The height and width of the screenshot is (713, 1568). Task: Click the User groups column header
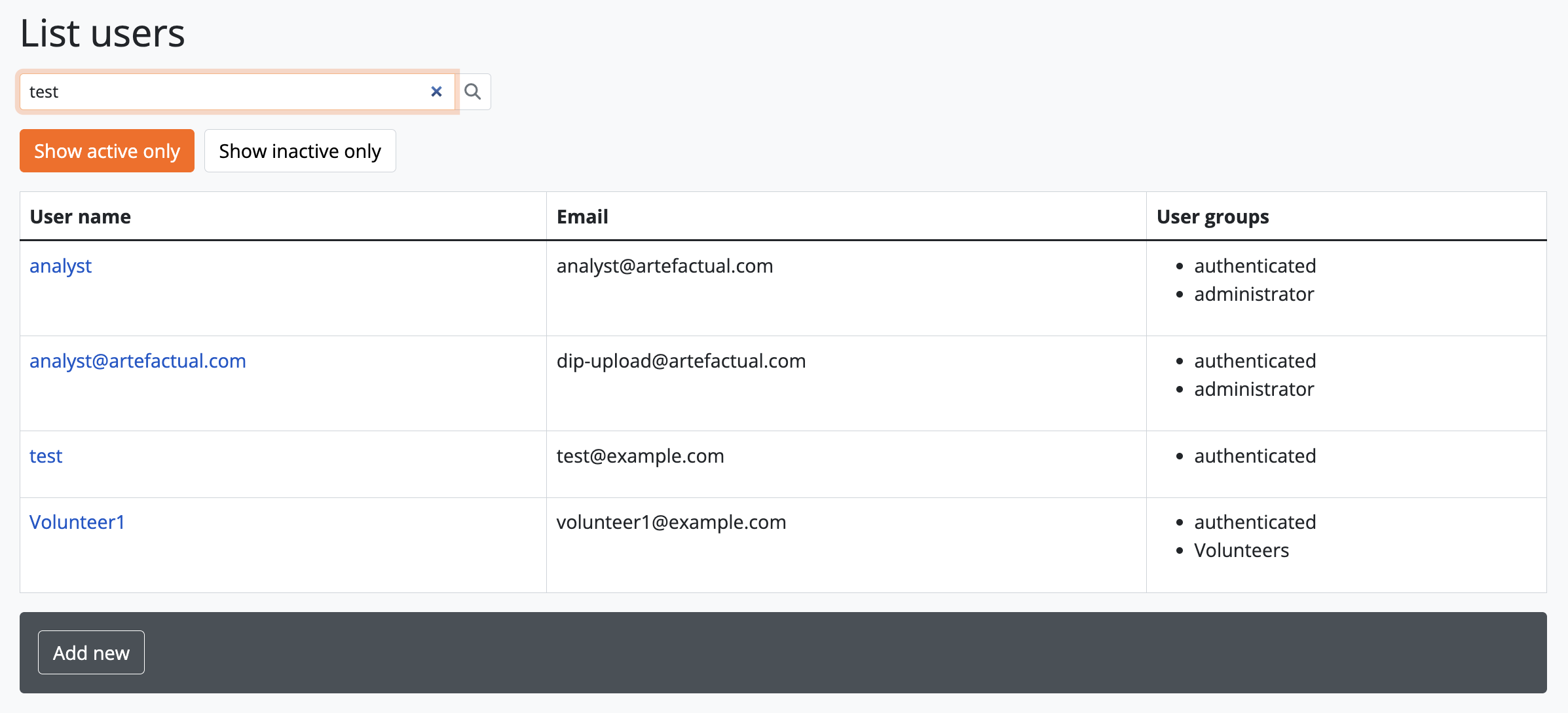[1212, 217]
